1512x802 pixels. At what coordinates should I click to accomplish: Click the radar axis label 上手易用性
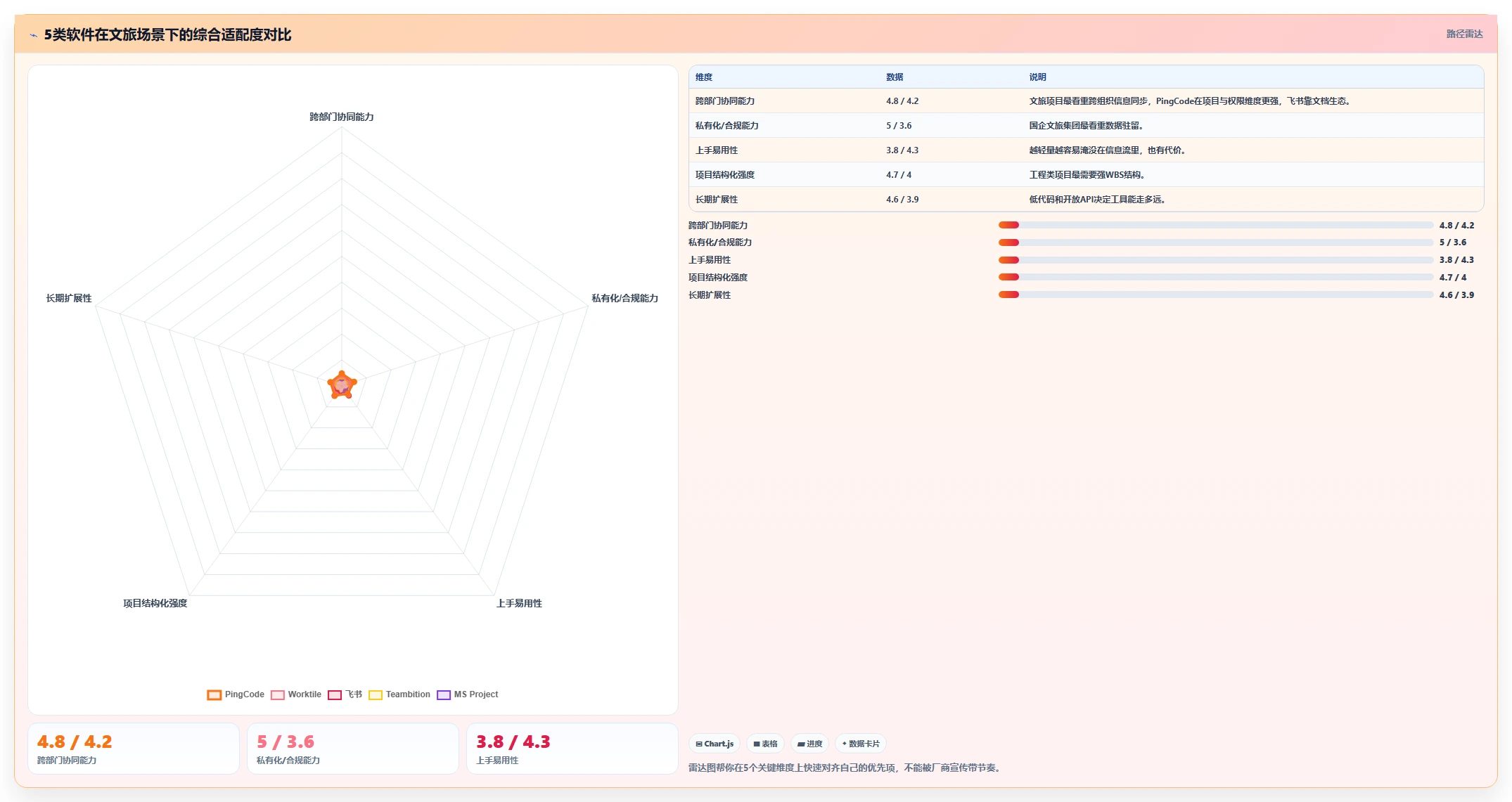(x=519, y=603)
